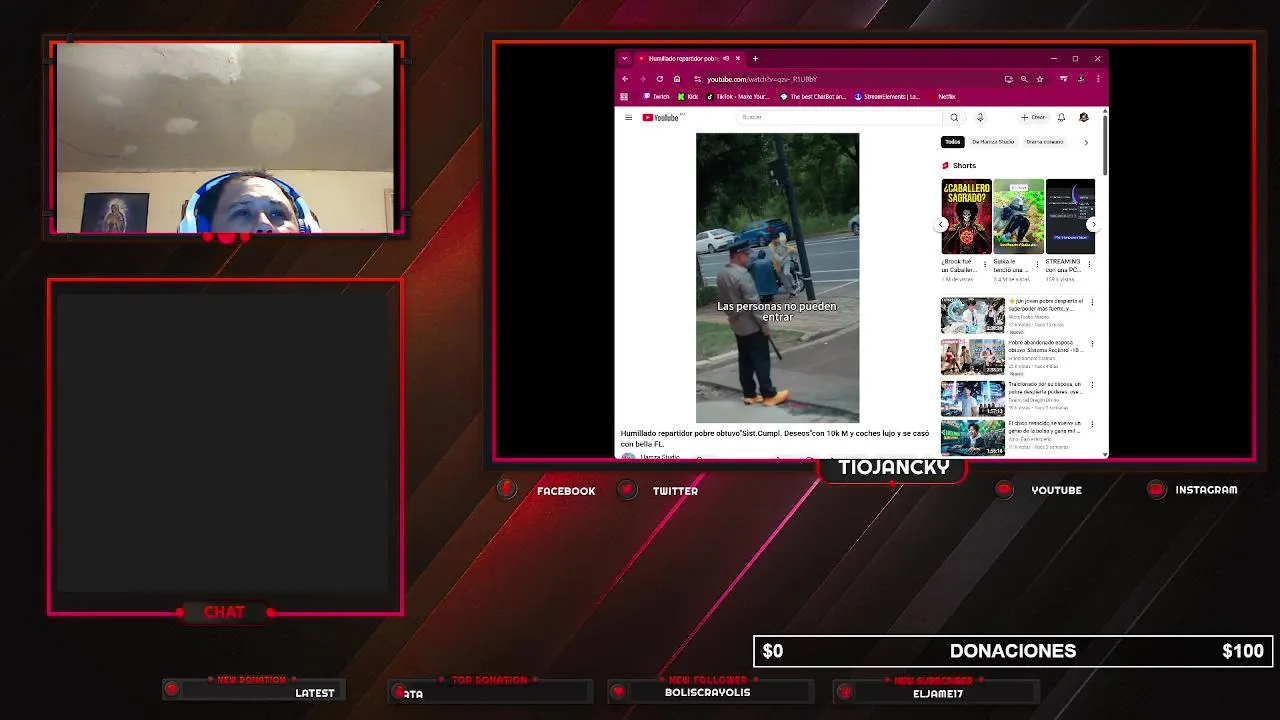Open the Kick bookmark
The image size is (1280, 720).
click(688, 97)
